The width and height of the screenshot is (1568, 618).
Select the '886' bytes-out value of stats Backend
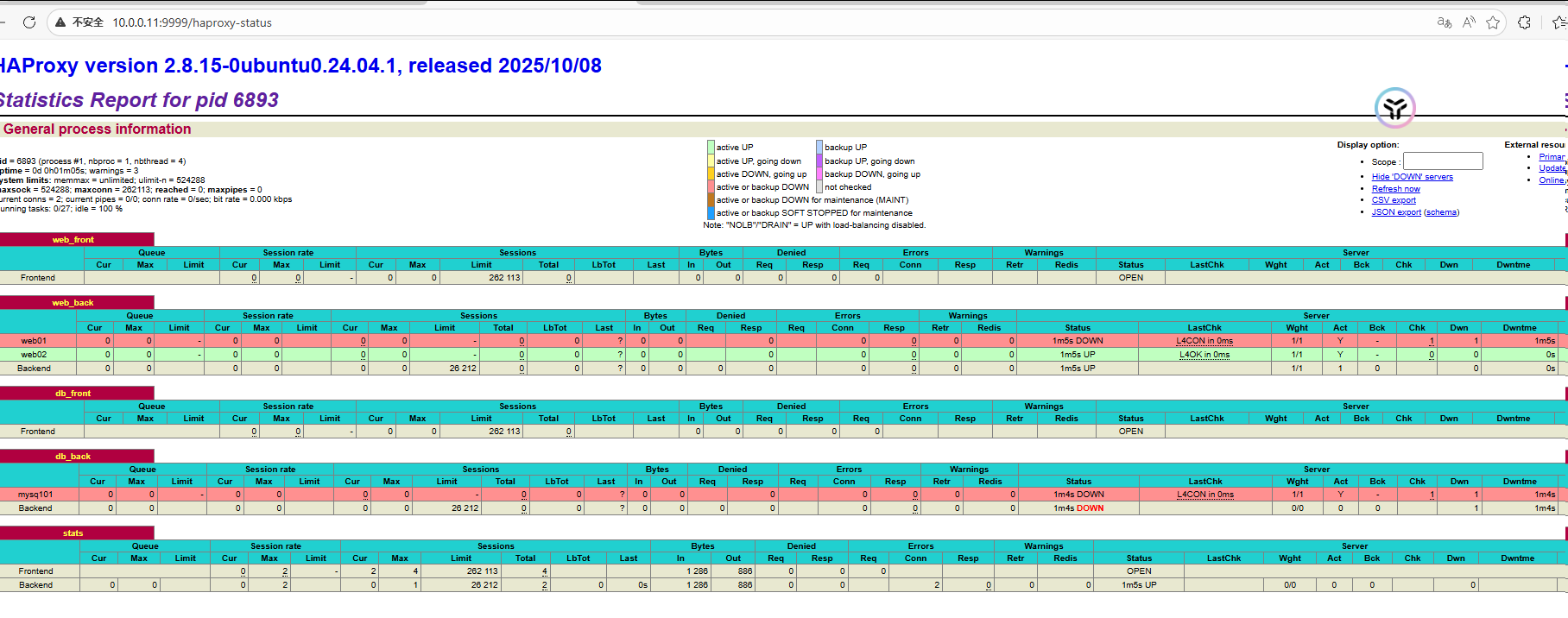click(x=745, y=585)
